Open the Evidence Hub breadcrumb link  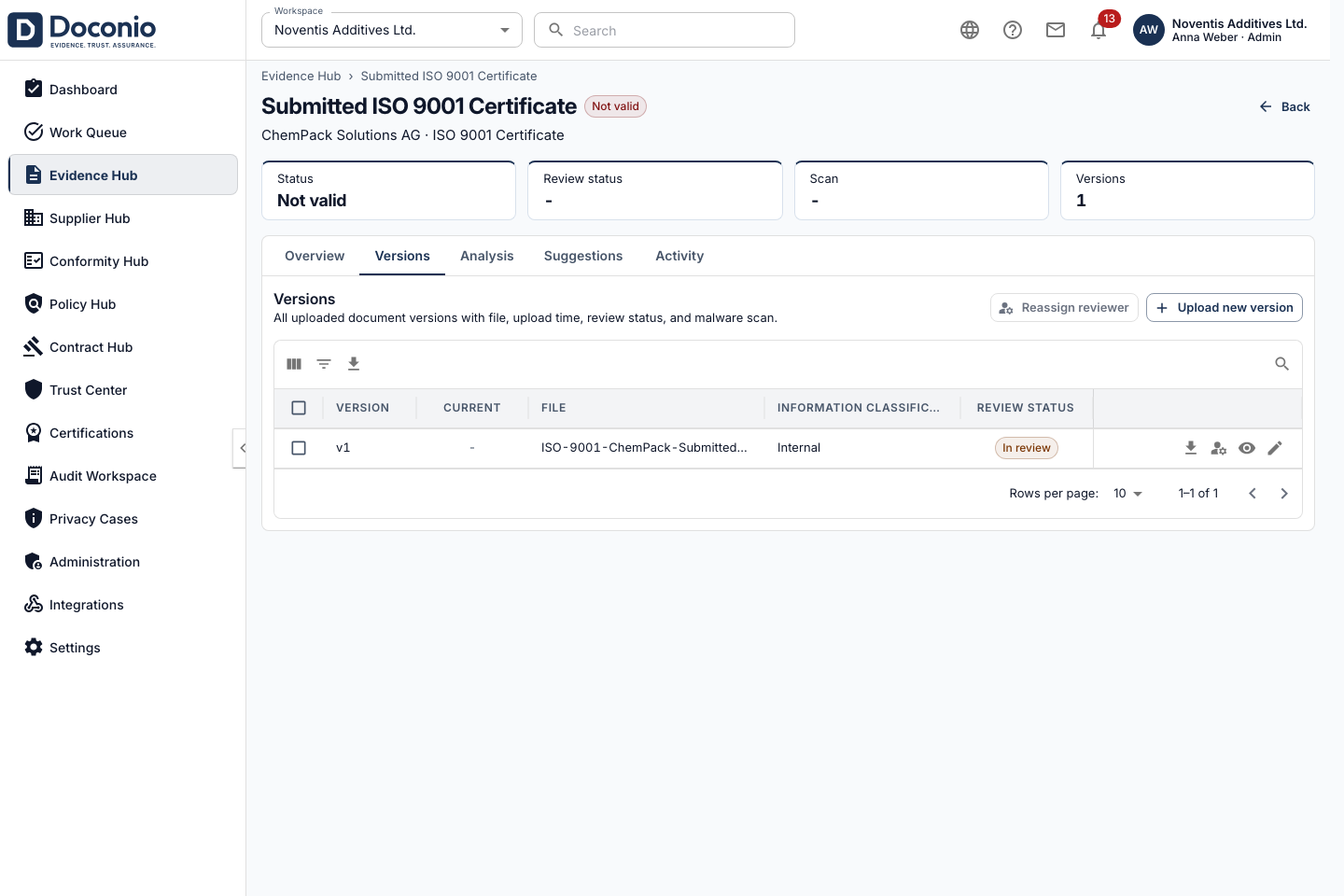pos(301,77)
